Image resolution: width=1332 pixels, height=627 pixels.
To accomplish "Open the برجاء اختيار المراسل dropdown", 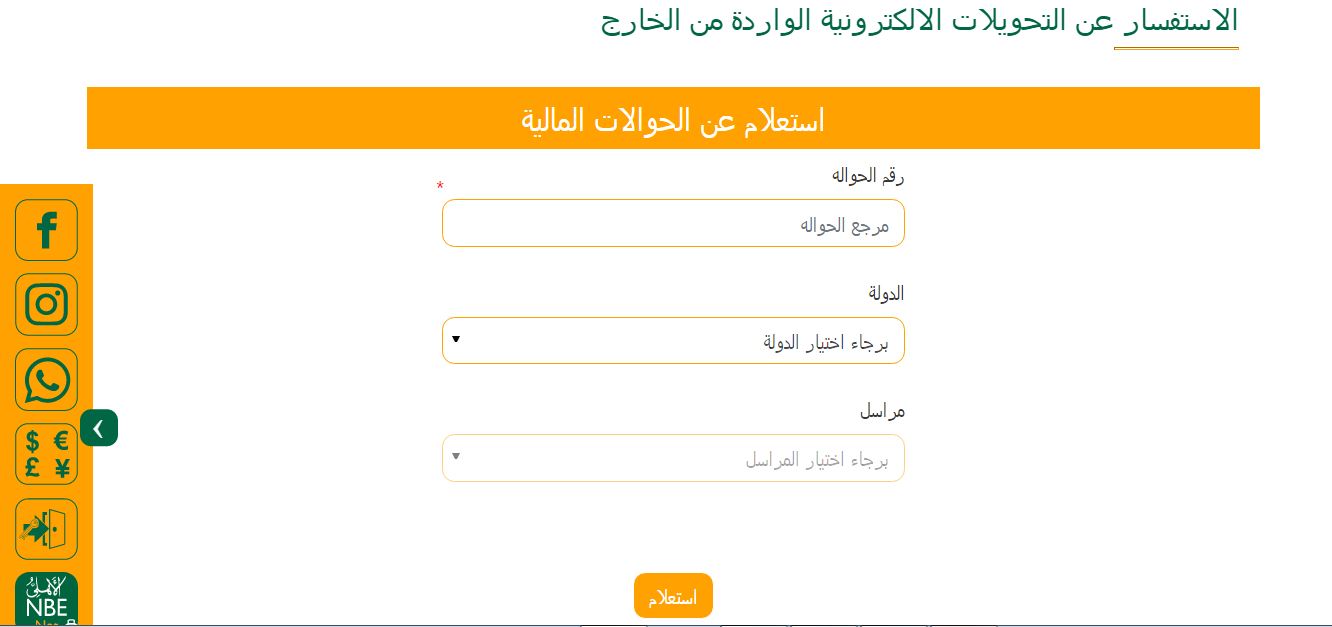I will [x=673, y=458].
